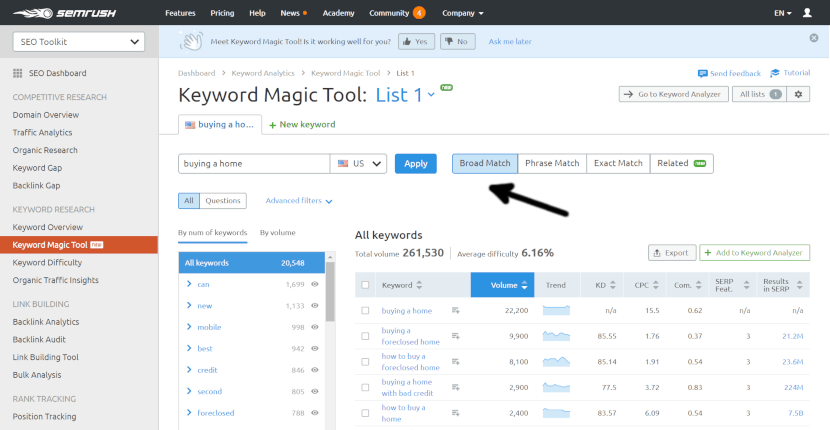Check box for buying a home with bad credit
This screenshot has width=830, height=430.
(x=365, y=387)
